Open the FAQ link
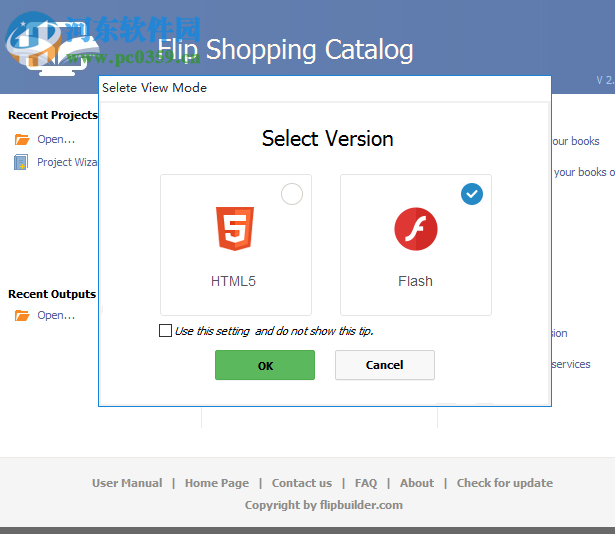This screenshot has height=534, width=615. 366,483
